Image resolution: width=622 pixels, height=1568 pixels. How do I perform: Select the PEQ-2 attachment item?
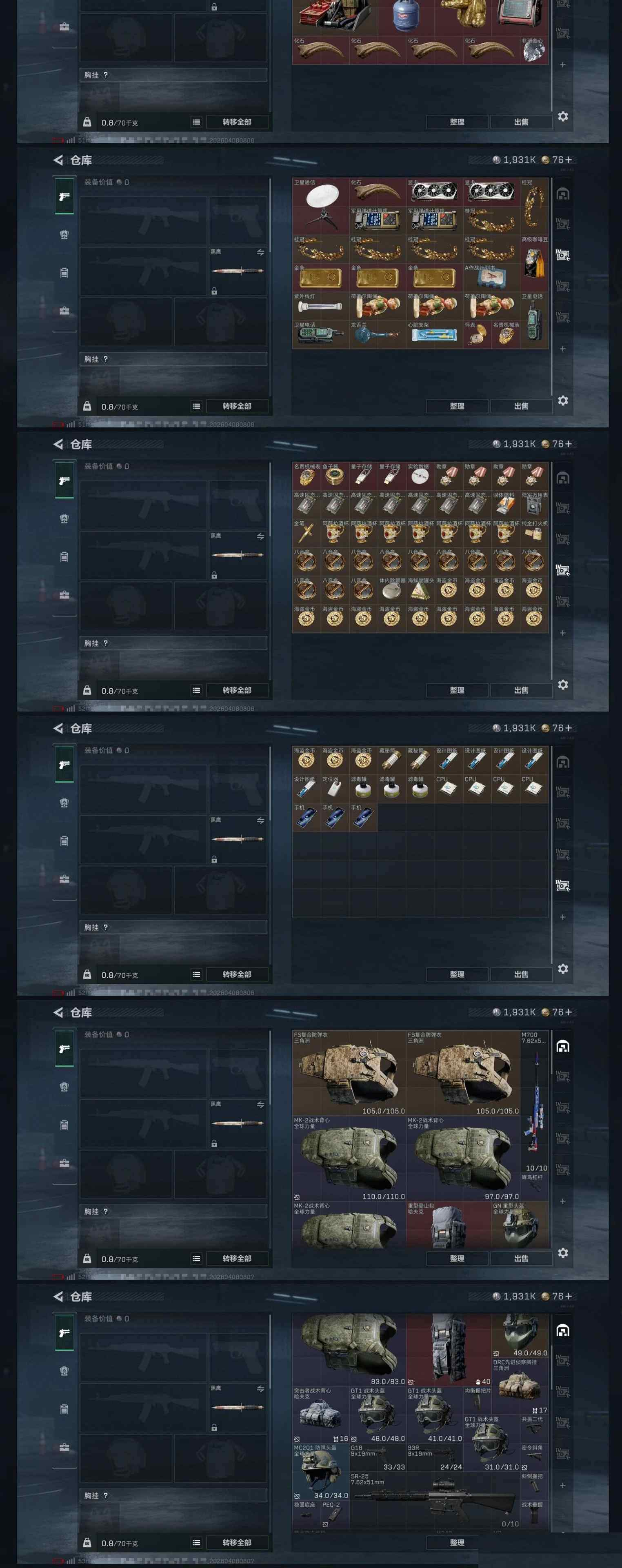click(335, 1515)
